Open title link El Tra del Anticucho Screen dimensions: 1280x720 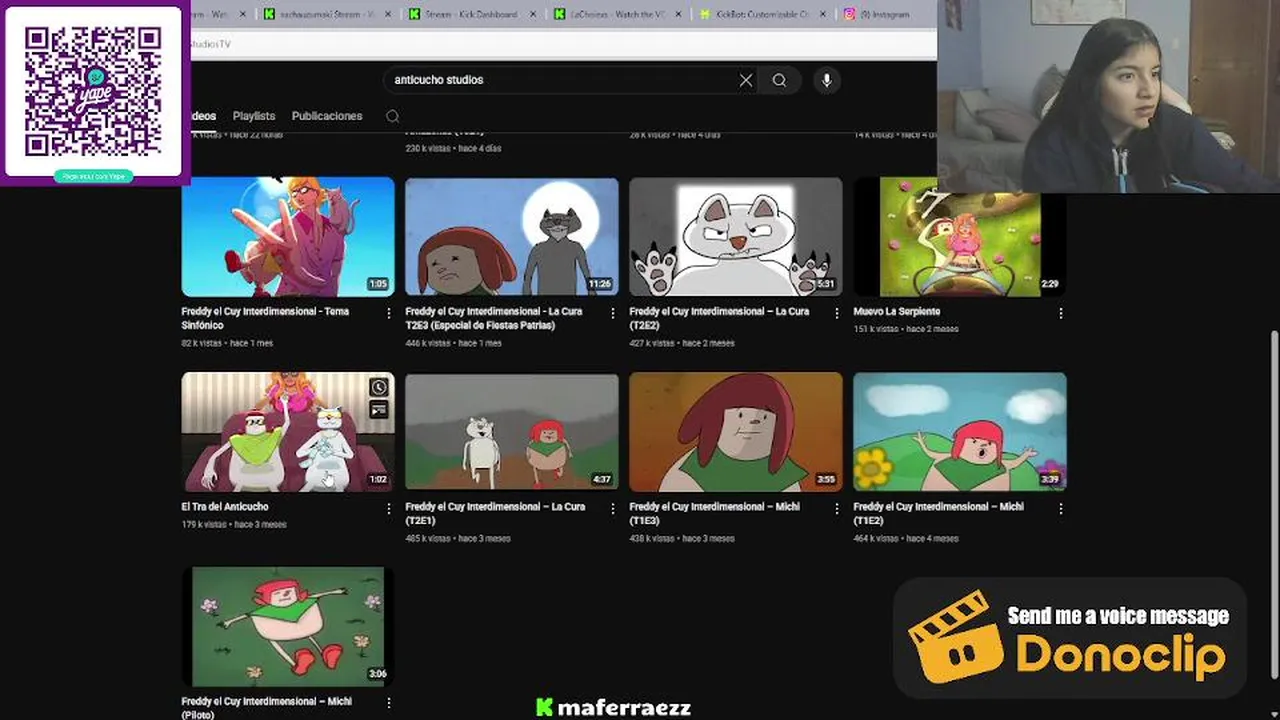coord(225,506)
